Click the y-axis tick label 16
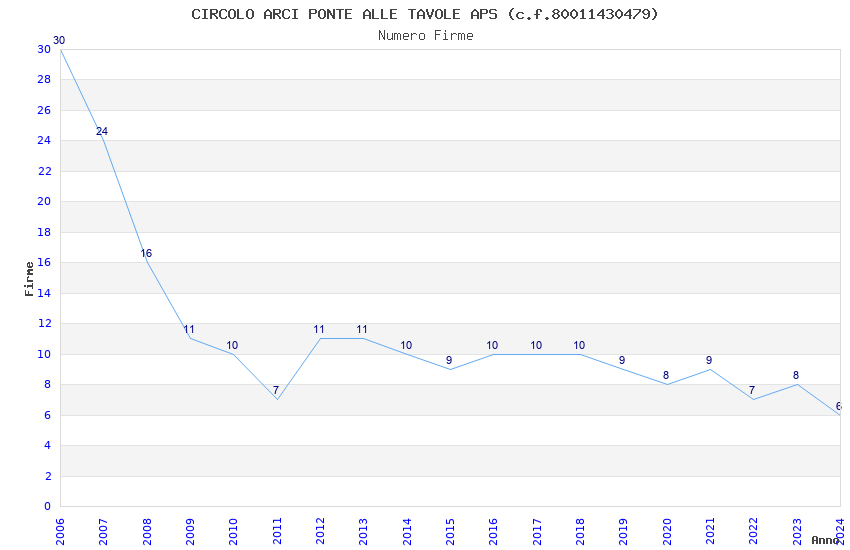Viewport: 850px width, 550px height. [44, 263]
